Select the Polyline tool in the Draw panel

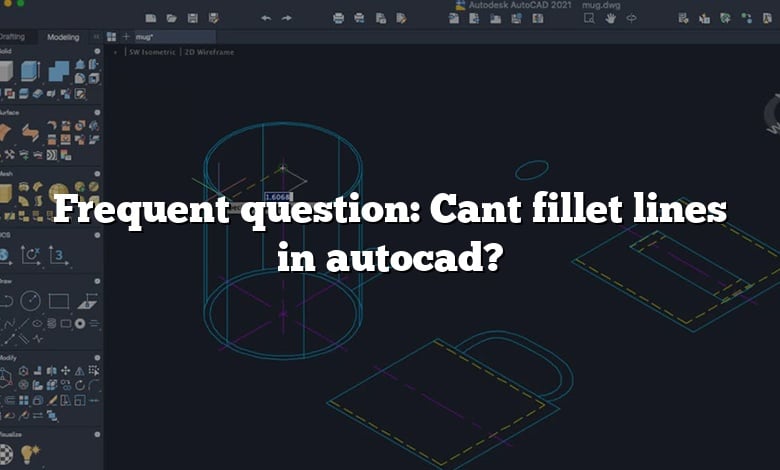6,301
